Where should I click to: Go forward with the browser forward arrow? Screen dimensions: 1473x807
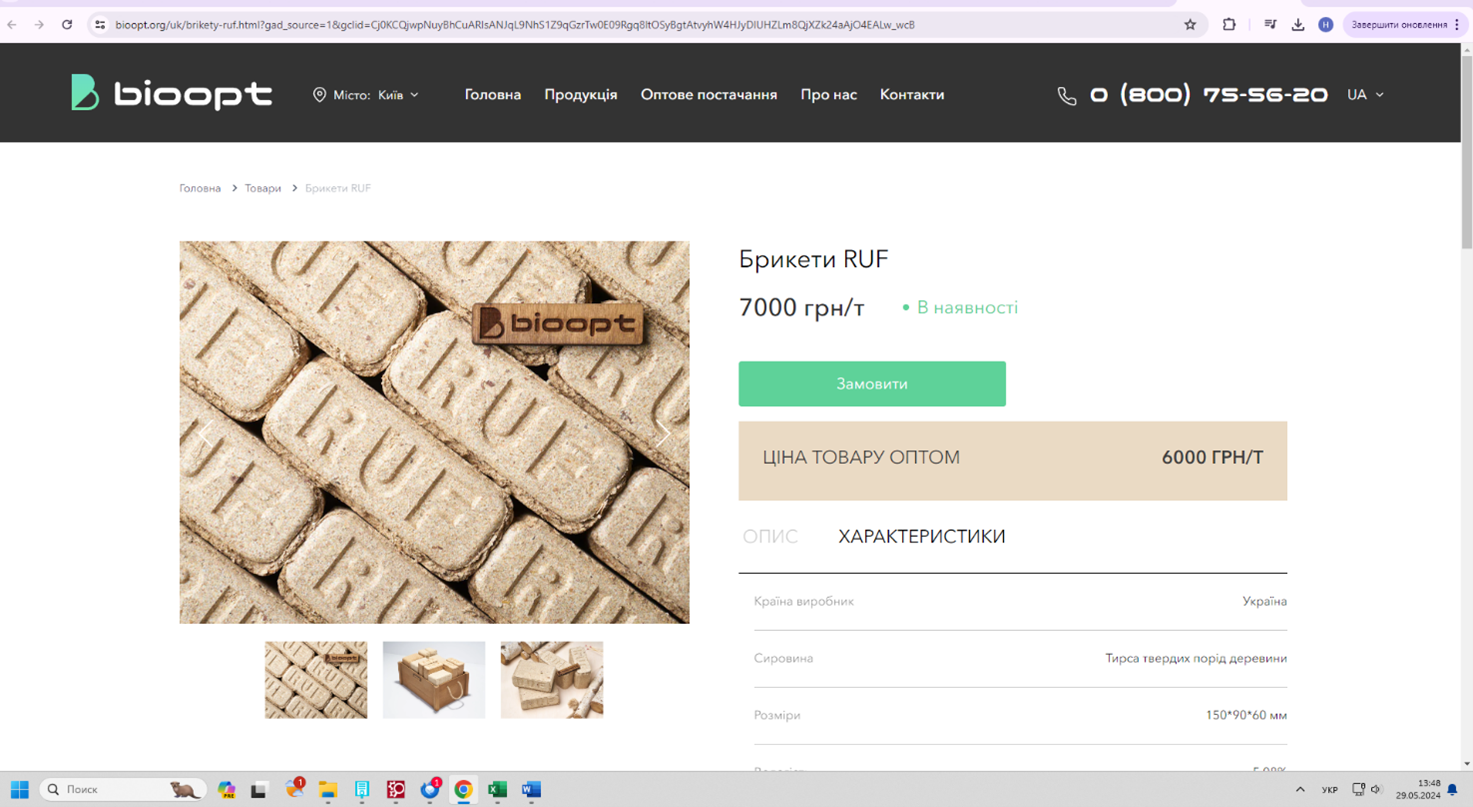pyautogui.click(x=39, y=25)
